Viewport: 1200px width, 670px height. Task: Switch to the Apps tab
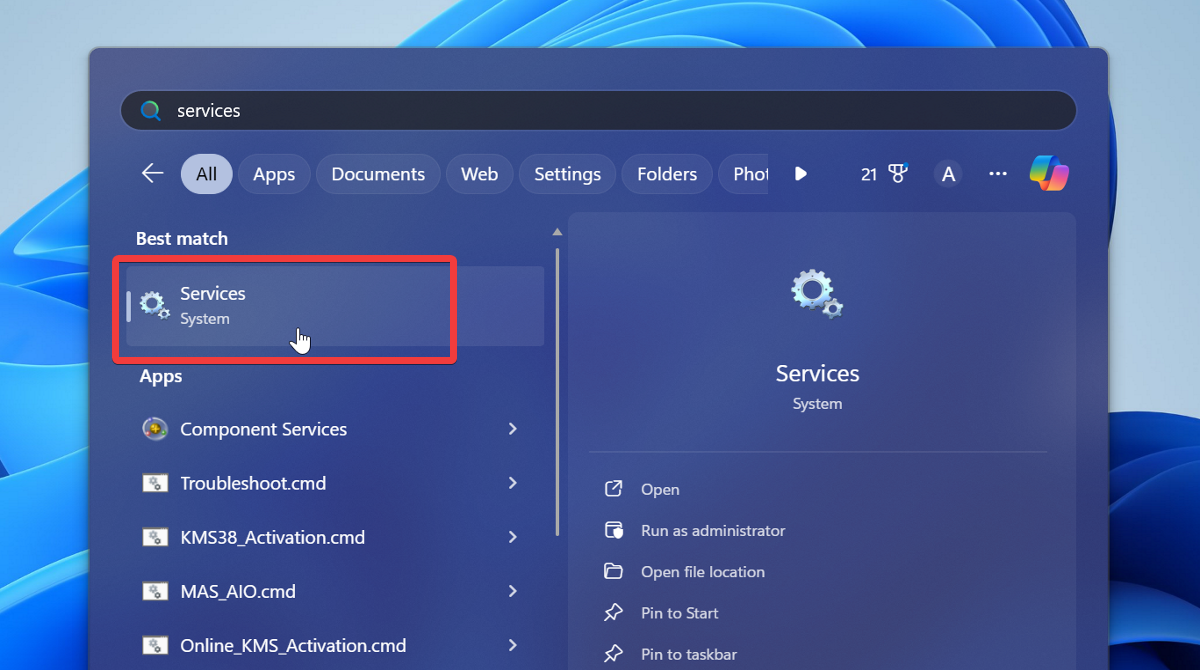coord(273,173)
